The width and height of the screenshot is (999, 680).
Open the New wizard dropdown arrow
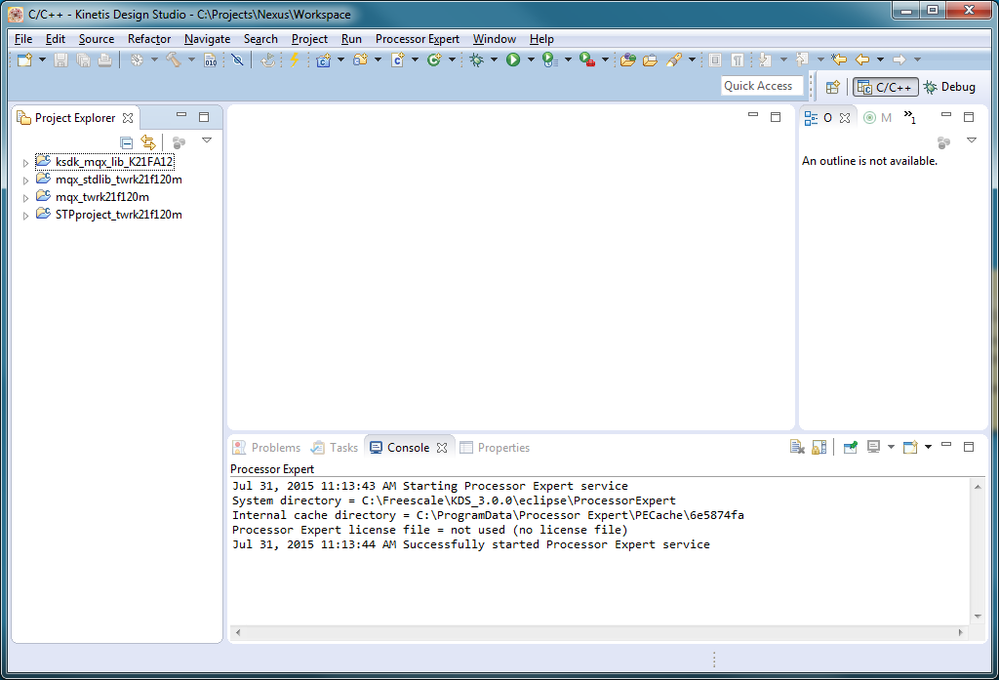point(42,60)
